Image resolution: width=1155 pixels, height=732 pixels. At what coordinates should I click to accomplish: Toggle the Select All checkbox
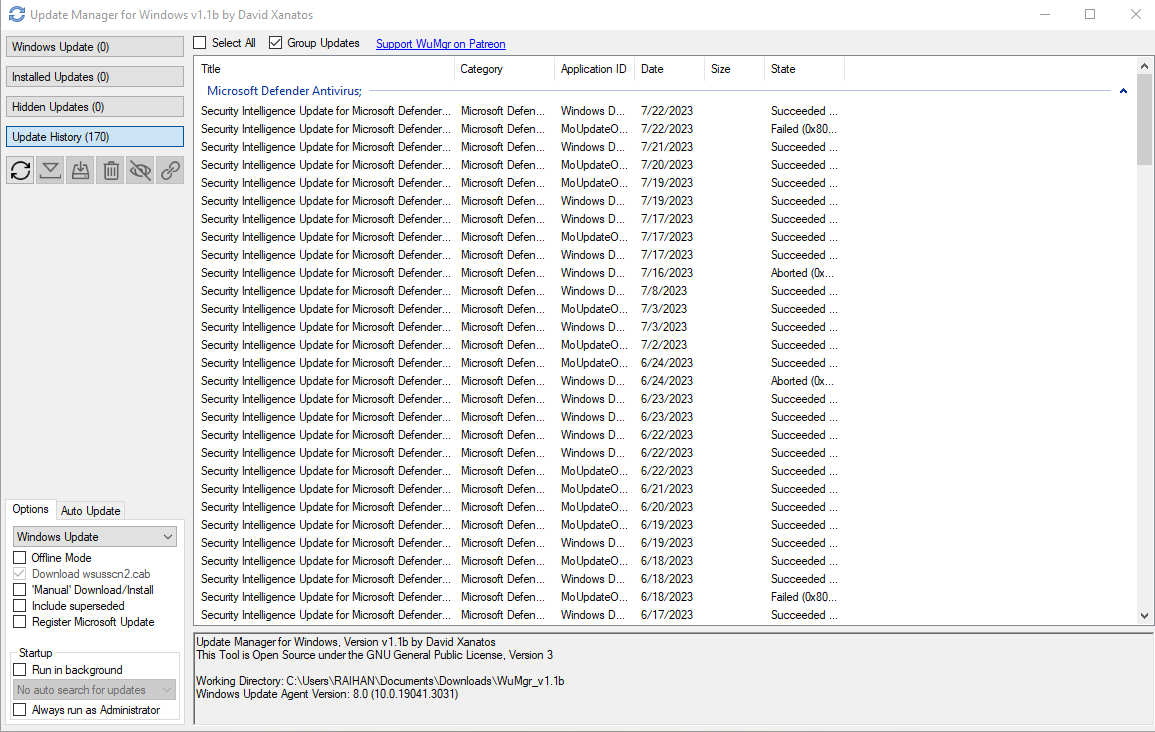(200, 43)
